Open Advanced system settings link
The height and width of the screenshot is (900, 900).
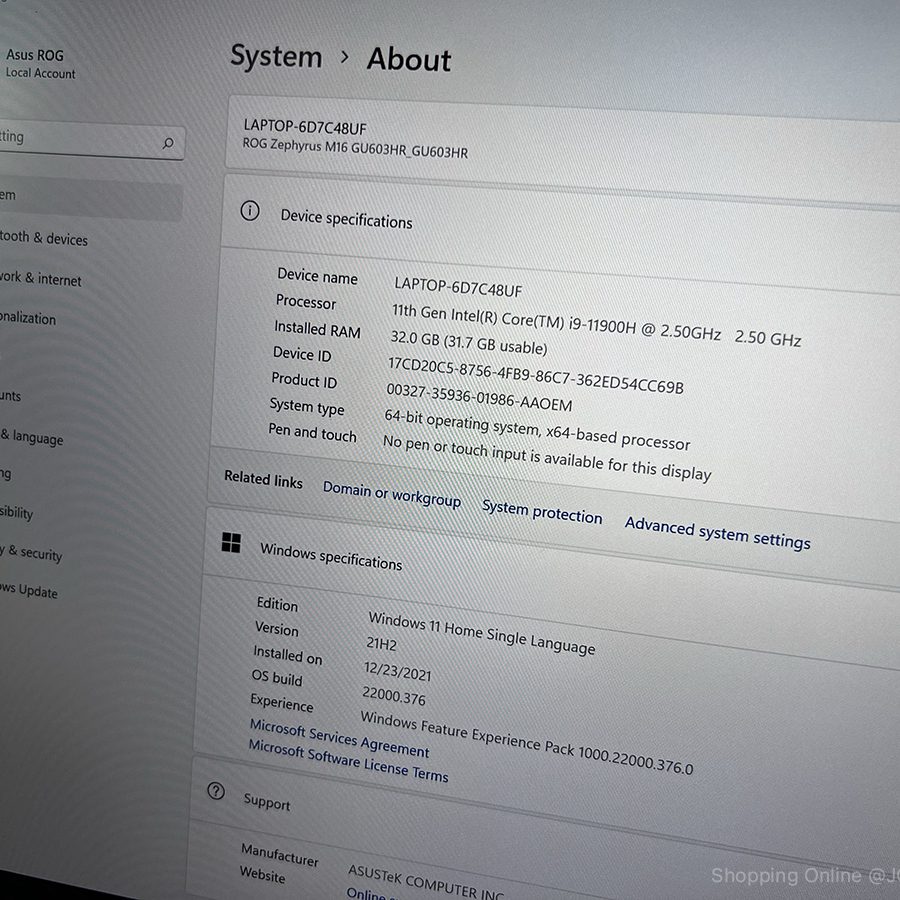pyautogui.click(x=717, y=533)
